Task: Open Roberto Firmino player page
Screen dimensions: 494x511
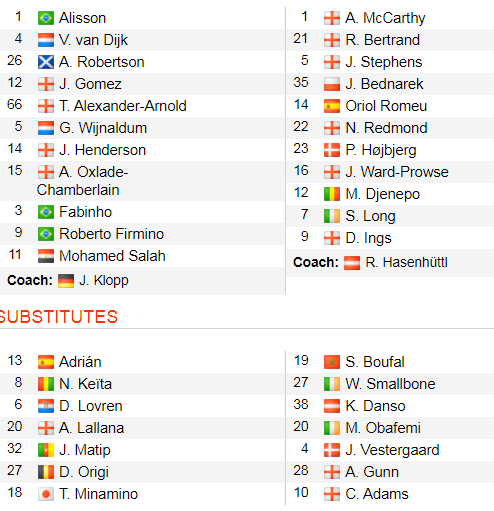Action: [x=111, y=234]
